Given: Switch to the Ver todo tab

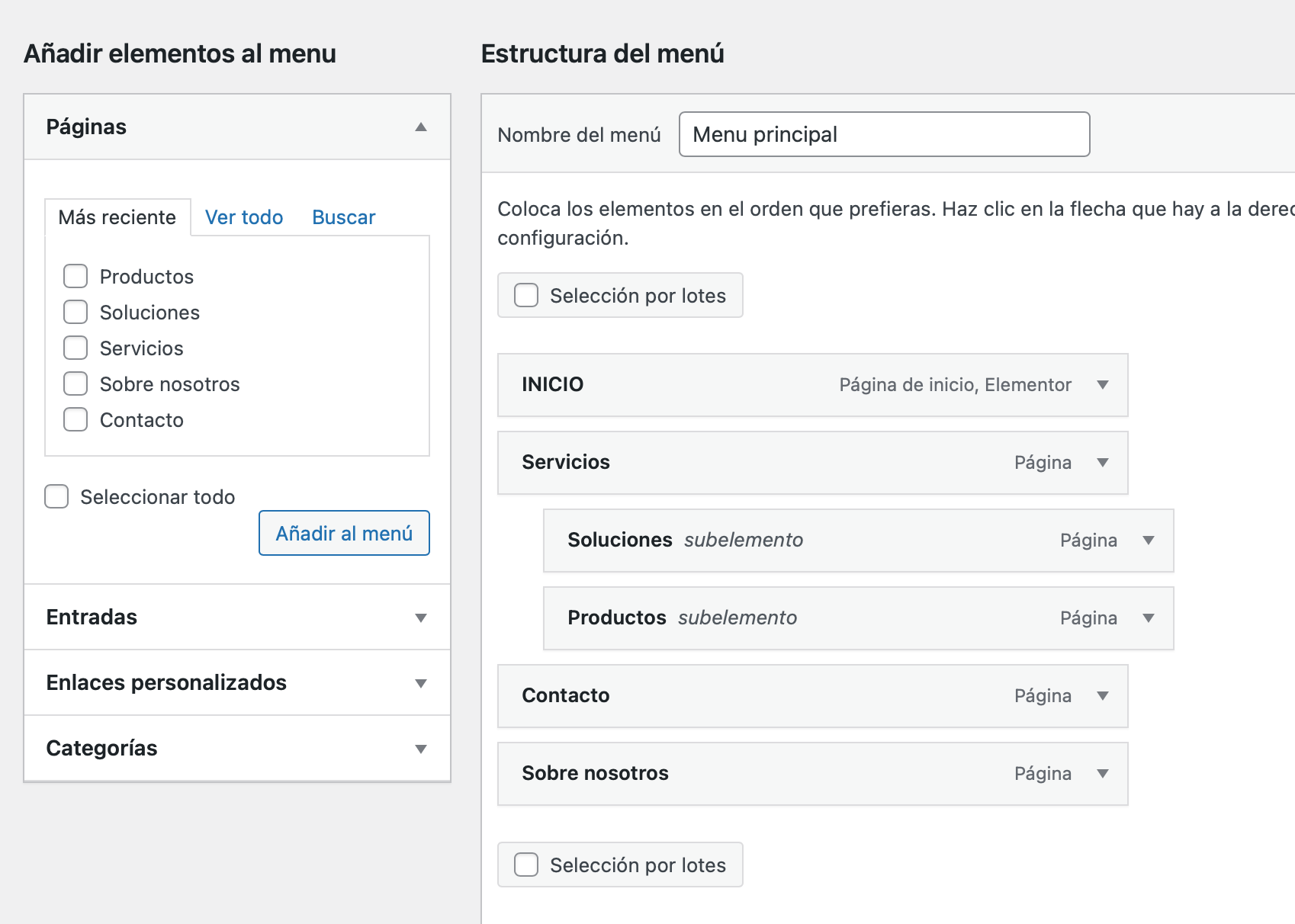Looking at the screenshot, I should [x=244, y=217].
